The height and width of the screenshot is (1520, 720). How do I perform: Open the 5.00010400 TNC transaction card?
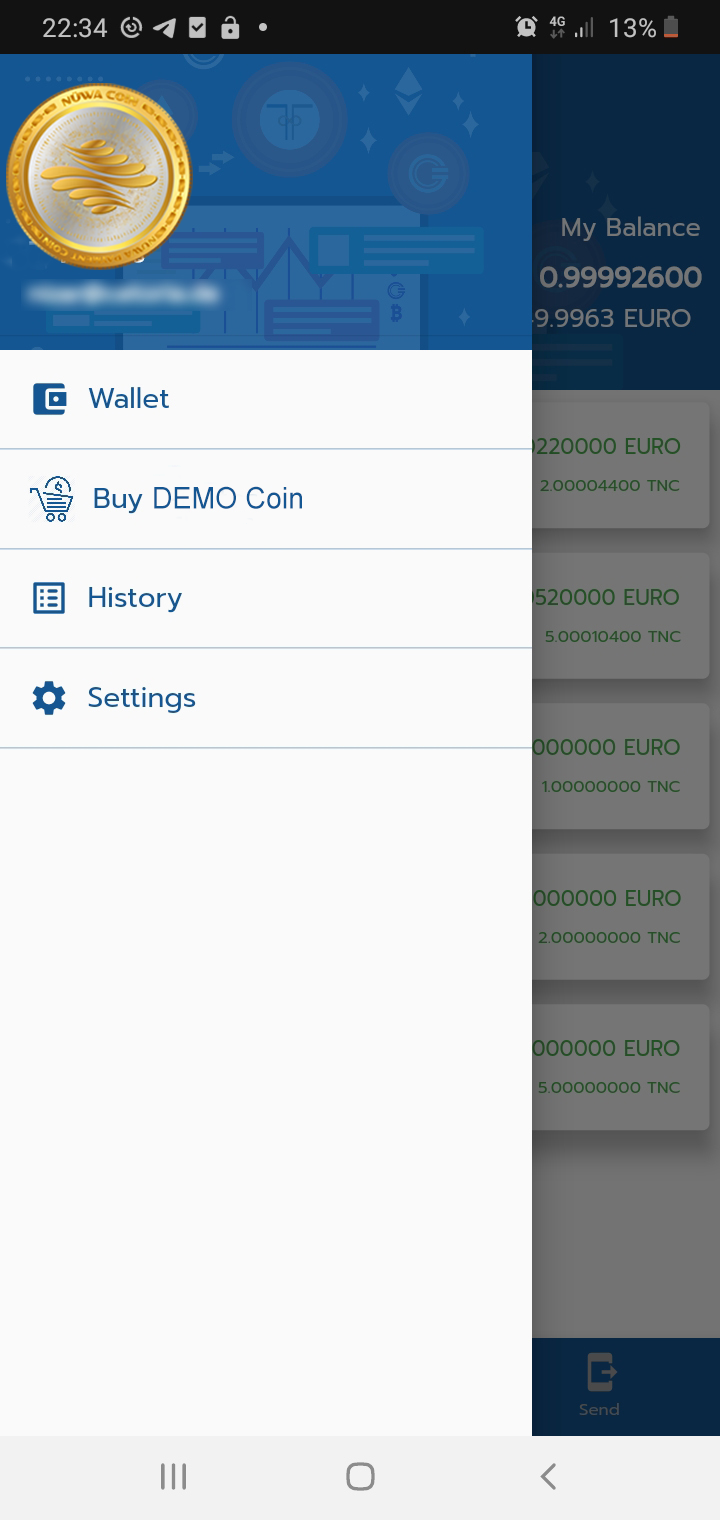(620, 616)
